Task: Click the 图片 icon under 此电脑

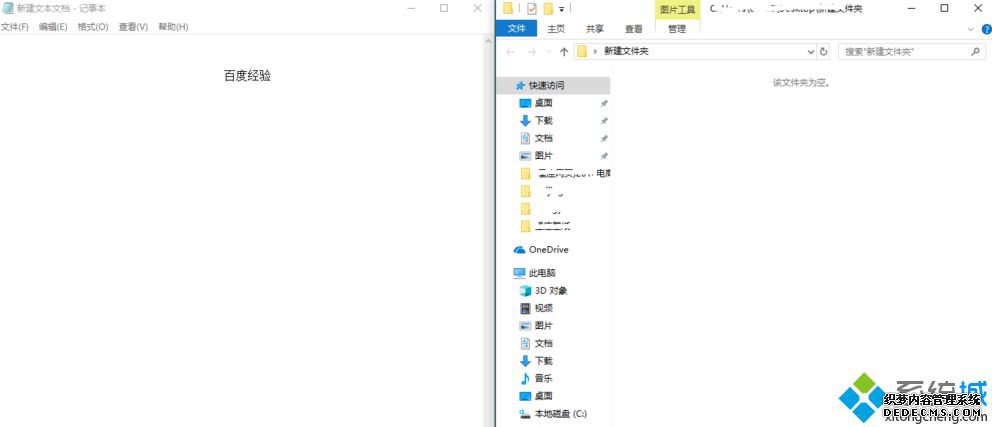Action: 524,326
